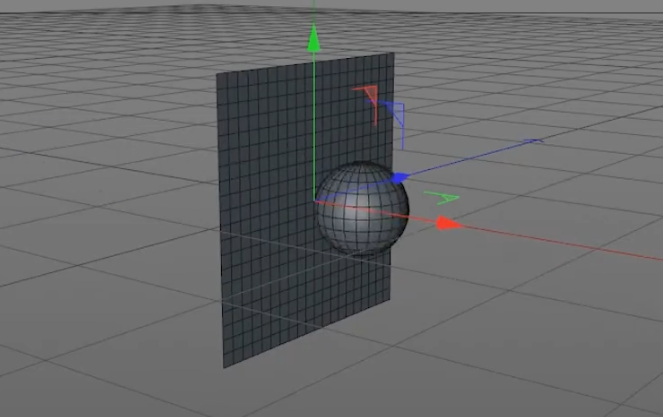Select the red X-axis arrowhead
The height and width of the screenshot is (417, 663).
tap(449, 224)
